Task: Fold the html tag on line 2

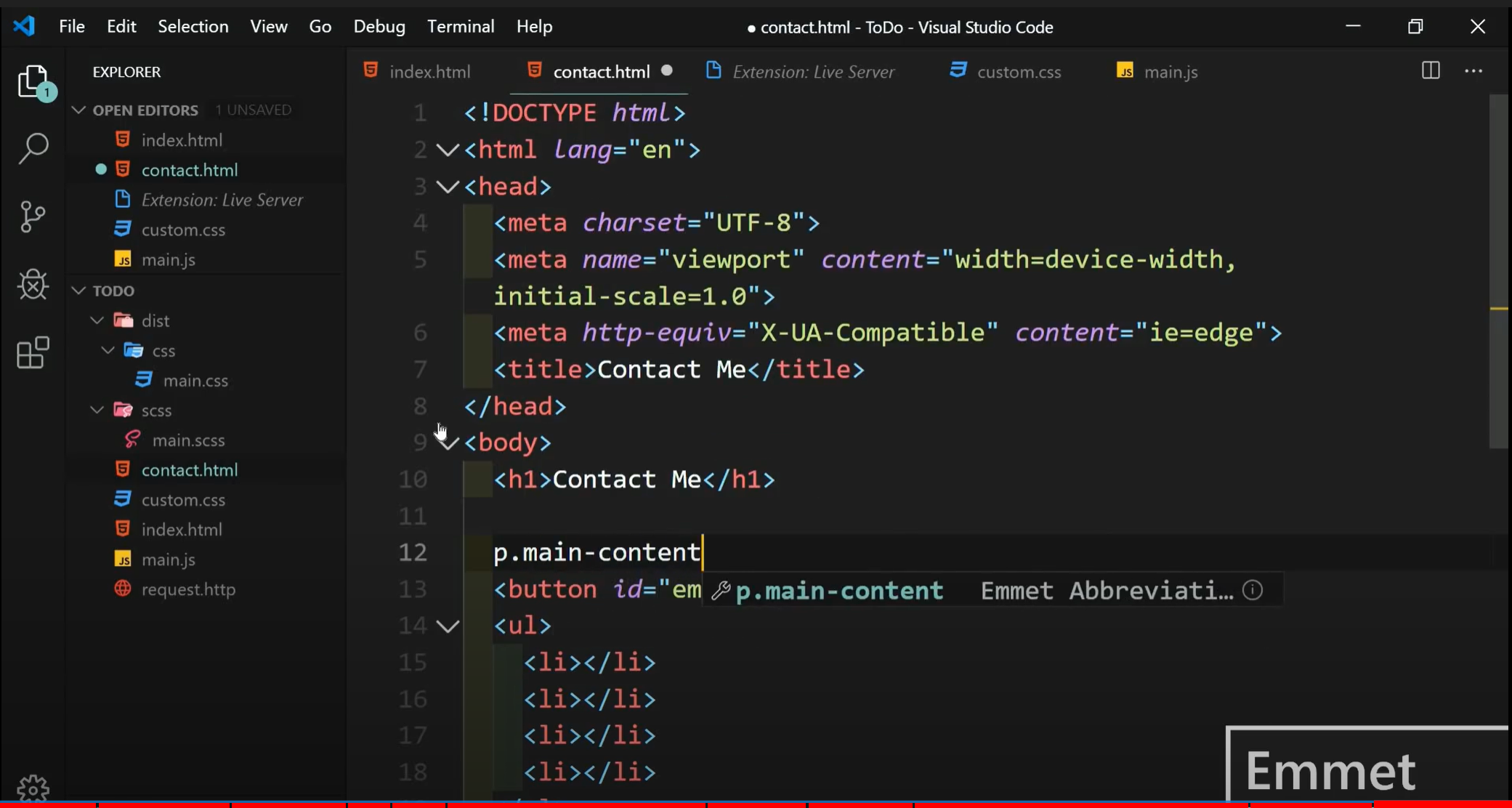Action: tap(447, 150)
